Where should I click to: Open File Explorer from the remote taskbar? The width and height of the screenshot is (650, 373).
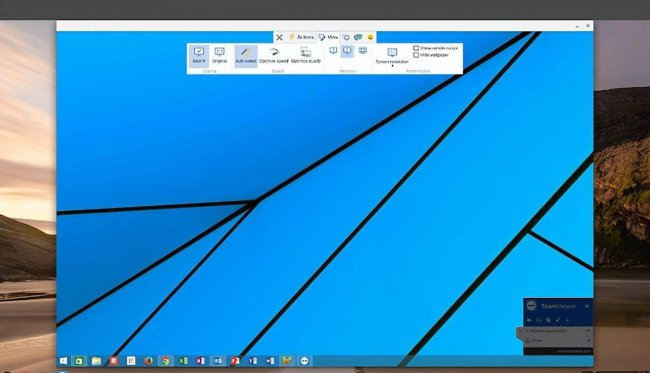pyautogui.click(x=96, y=361)
